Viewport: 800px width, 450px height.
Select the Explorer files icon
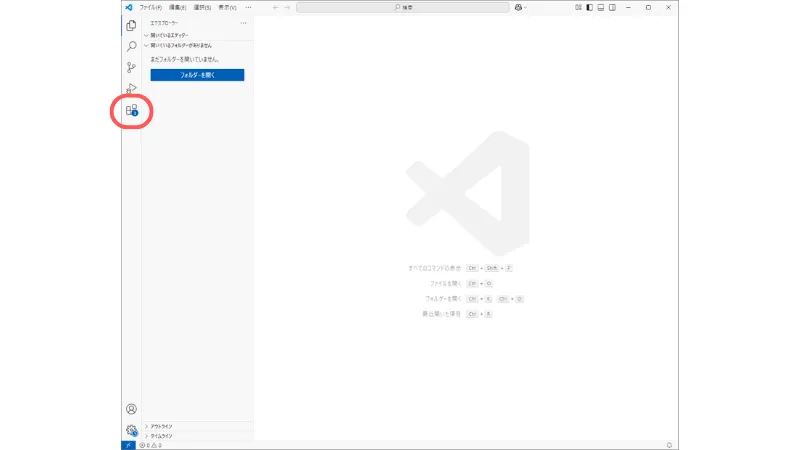(131, 25)
